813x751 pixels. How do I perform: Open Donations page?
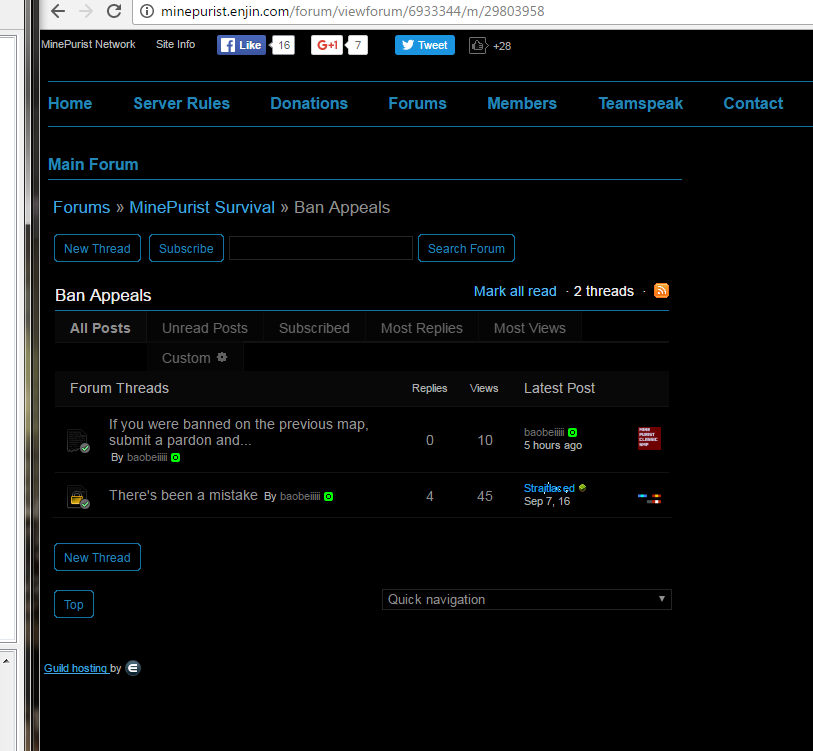(309, 103)
